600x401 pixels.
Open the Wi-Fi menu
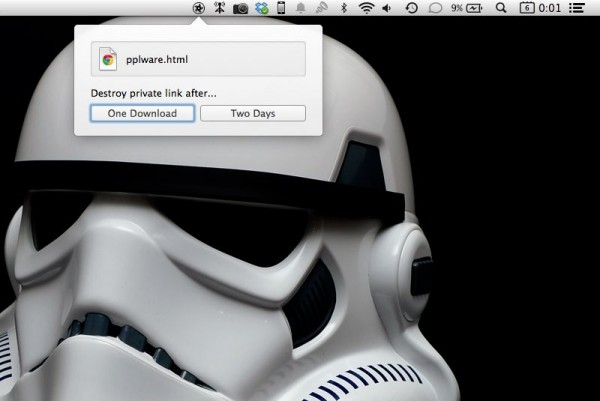point(366,8)
